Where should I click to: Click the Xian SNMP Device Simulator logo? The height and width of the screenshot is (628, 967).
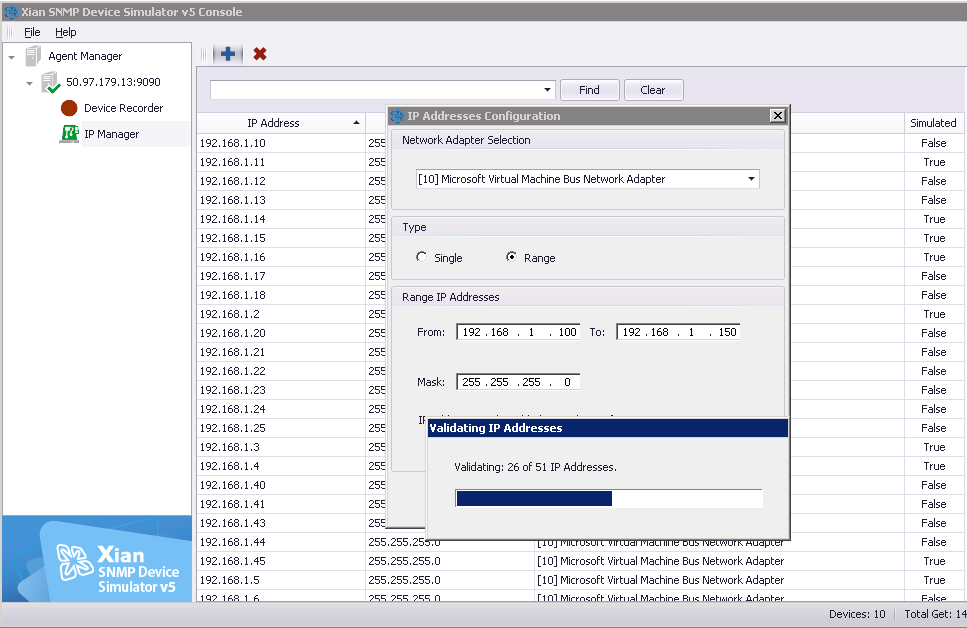click(97, 559)
